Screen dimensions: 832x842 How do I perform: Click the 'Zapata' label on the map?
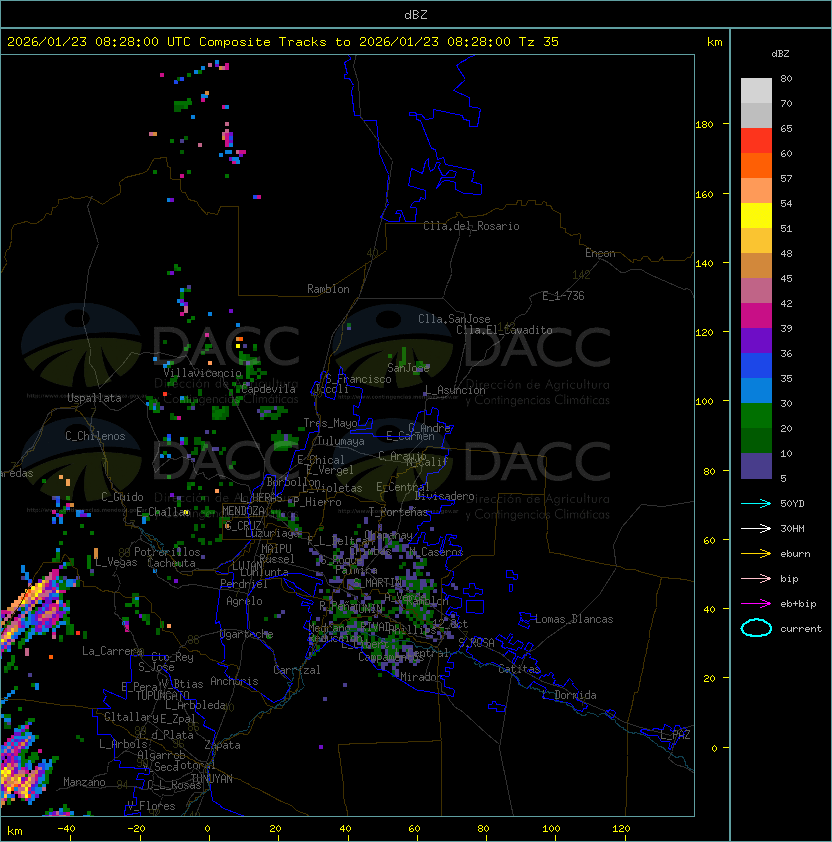pos(222,745)
